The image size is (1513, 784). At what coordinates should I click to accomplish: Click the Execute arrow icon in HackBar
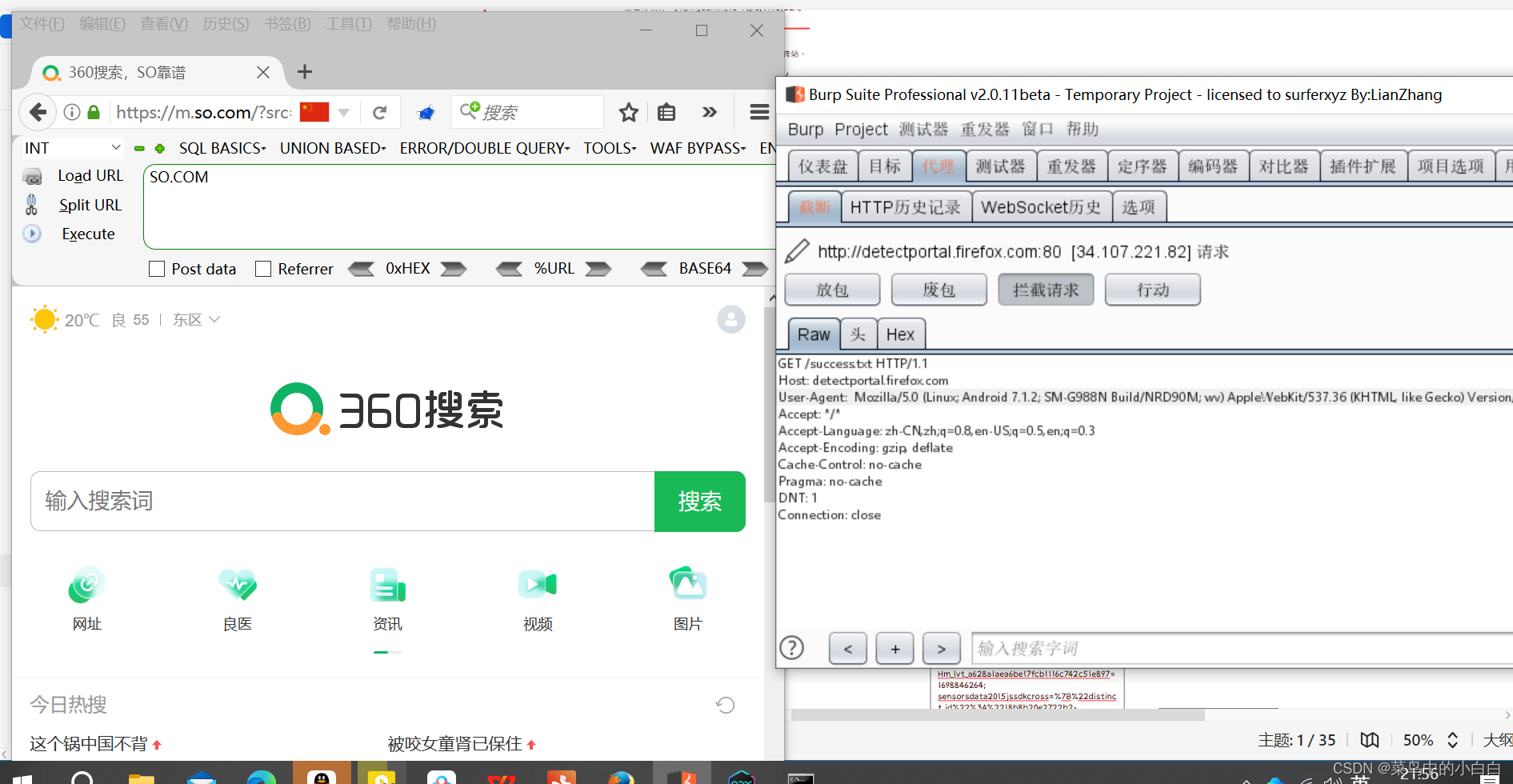33,234
